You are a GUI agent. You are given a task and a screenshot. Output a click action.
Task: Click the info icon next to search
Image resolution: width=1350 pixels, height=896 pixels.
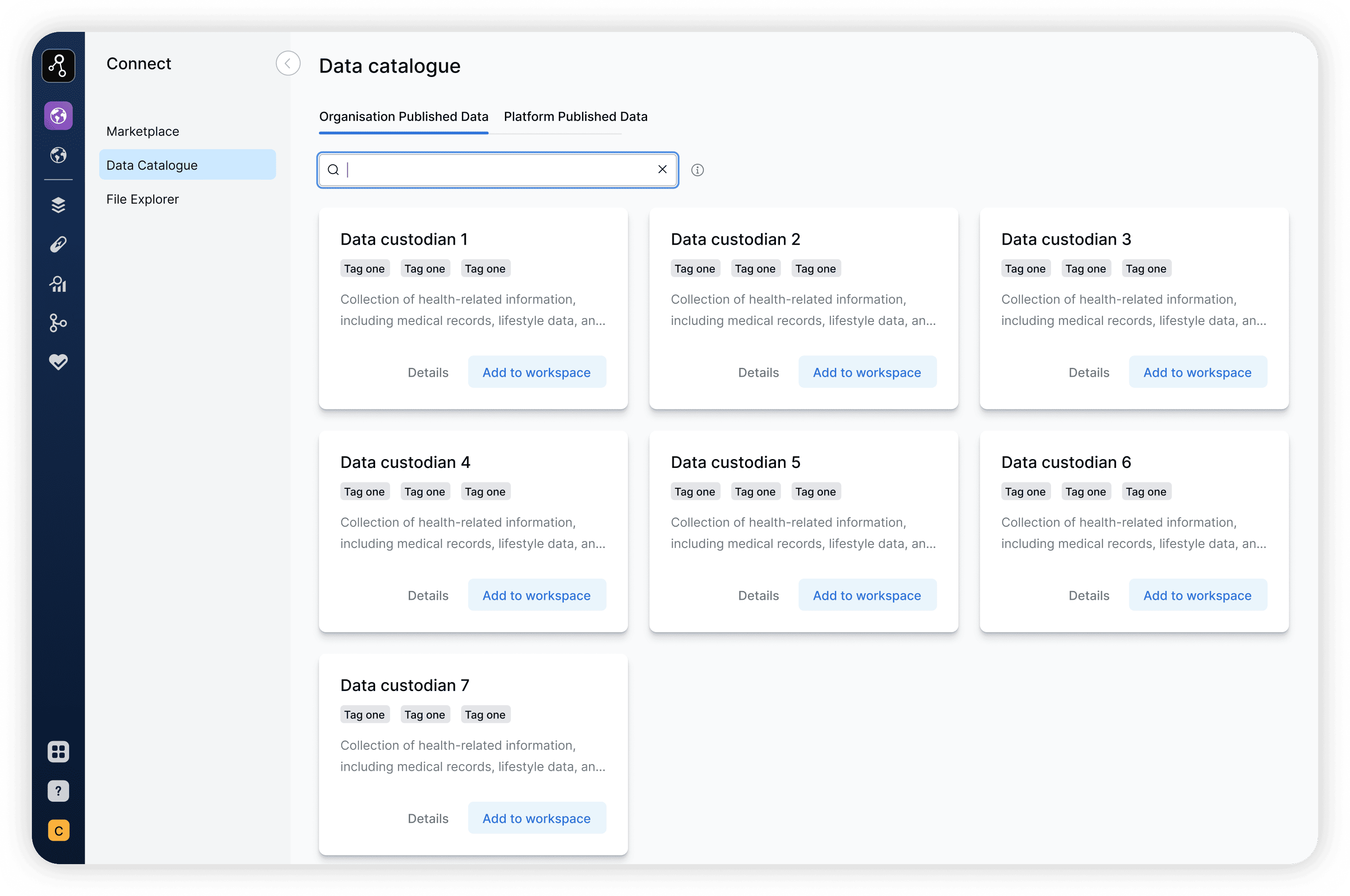pyautogui.click(x=697, y=170)
